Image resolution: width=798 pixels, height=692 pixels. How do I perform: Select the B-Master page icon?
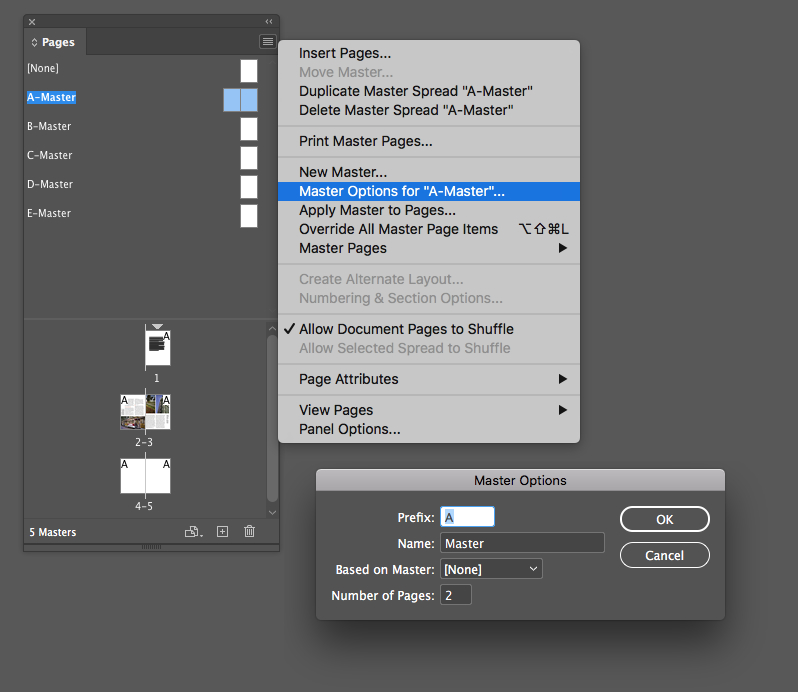point(249,129)
